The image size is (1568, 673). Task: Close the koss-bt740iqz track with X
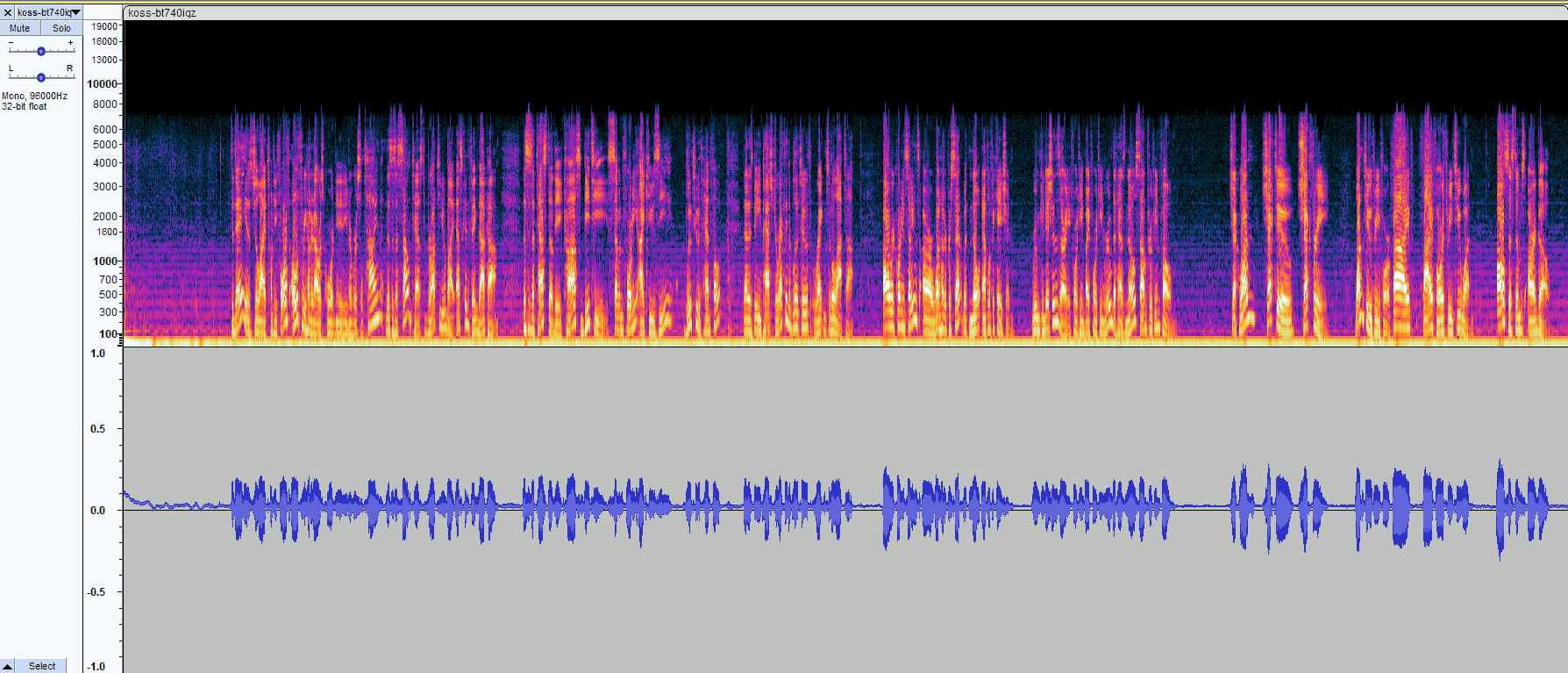point(8,13)
